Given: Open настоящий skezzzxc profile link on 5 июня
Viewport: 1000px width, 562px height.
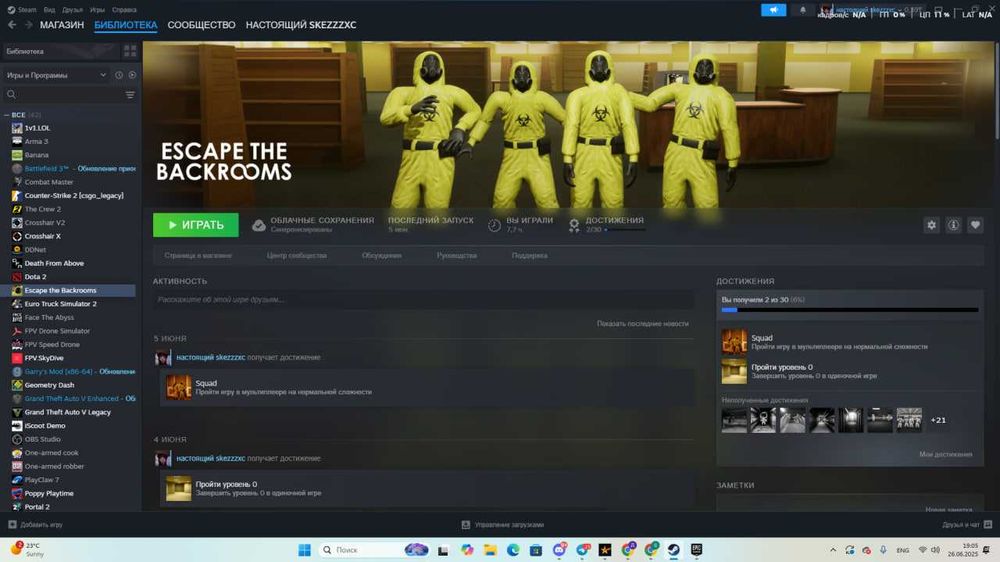Looking at the screenshot, I should (x=210, y=357).
